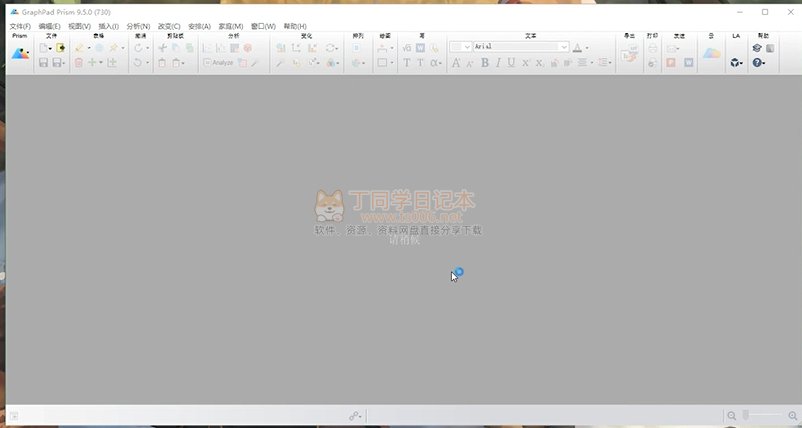Click the increase font size icon
The height and width of the screenshot is (428, 802).
(x=456, y=63)
